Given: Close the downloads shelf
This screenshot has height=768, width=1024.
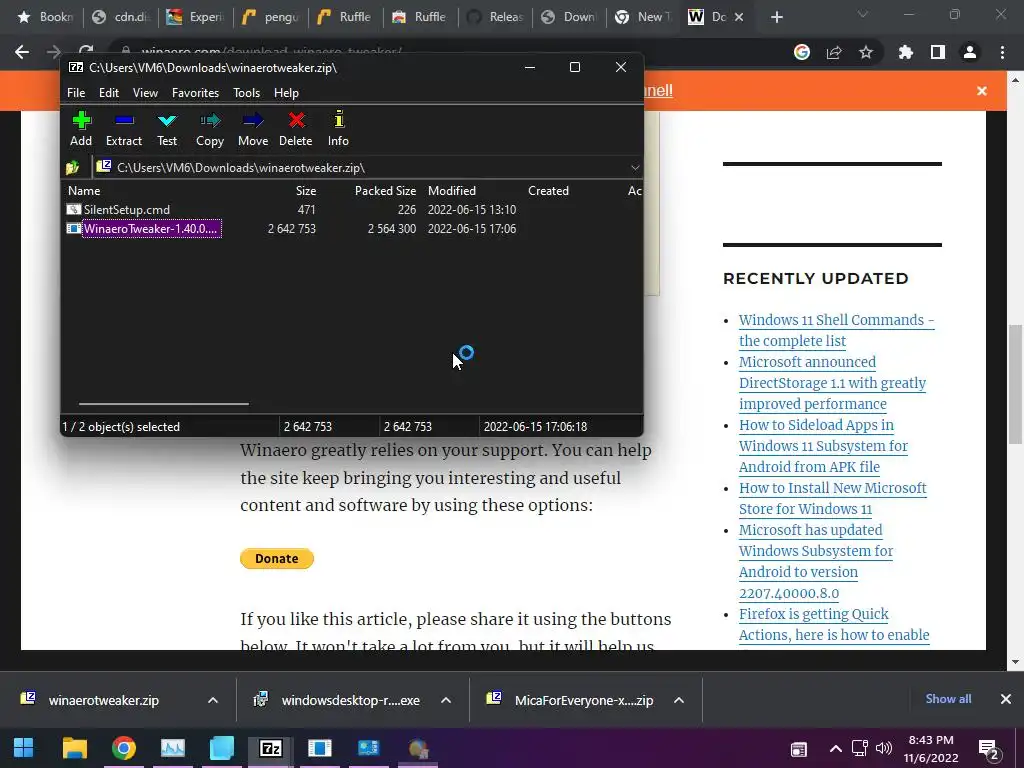Looking at the screenshot, I should click(x=1006, y=699).
